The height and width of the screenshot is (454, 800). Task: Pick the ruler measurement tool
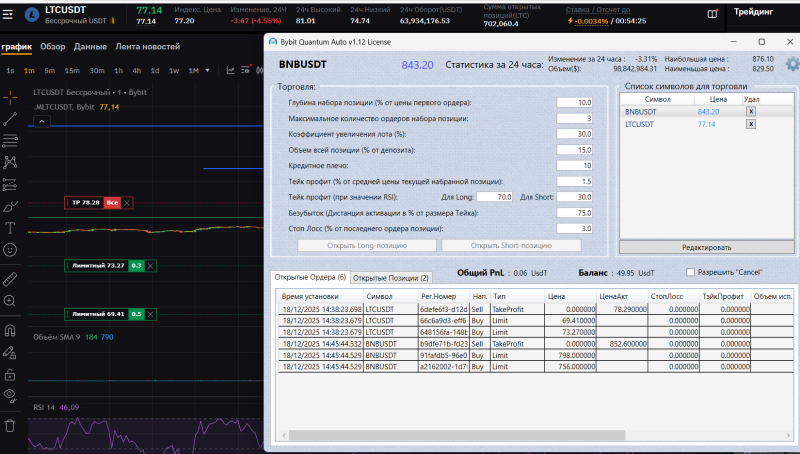pos(10,278)
